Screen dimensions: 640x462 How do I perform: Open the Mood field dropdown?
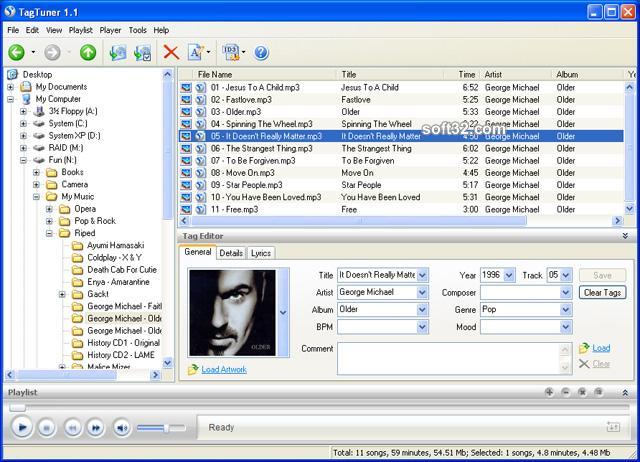(566, 327)
